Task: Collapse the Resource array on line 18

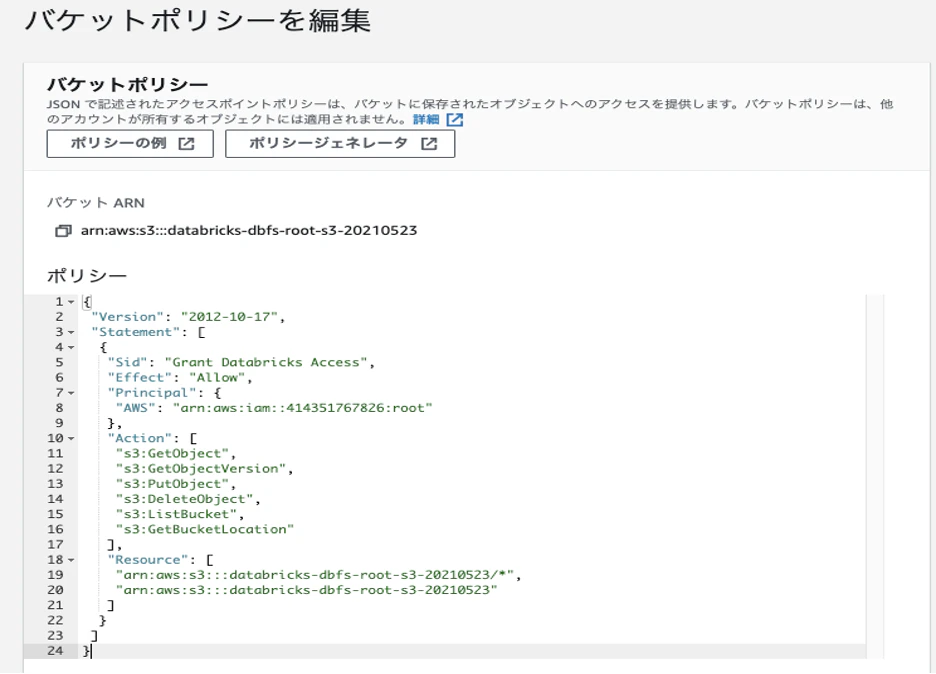Action: [x=71, y=560]
